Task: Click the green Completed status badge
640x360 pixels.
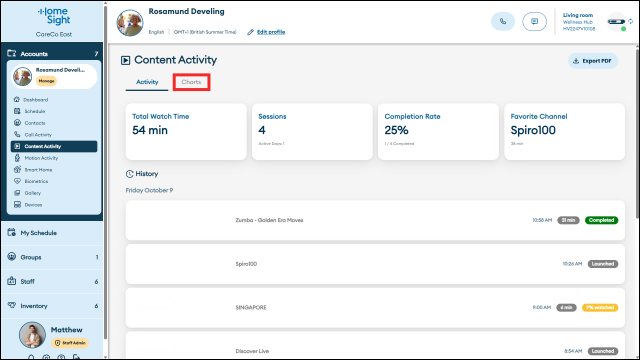Action: coord(601,220)
